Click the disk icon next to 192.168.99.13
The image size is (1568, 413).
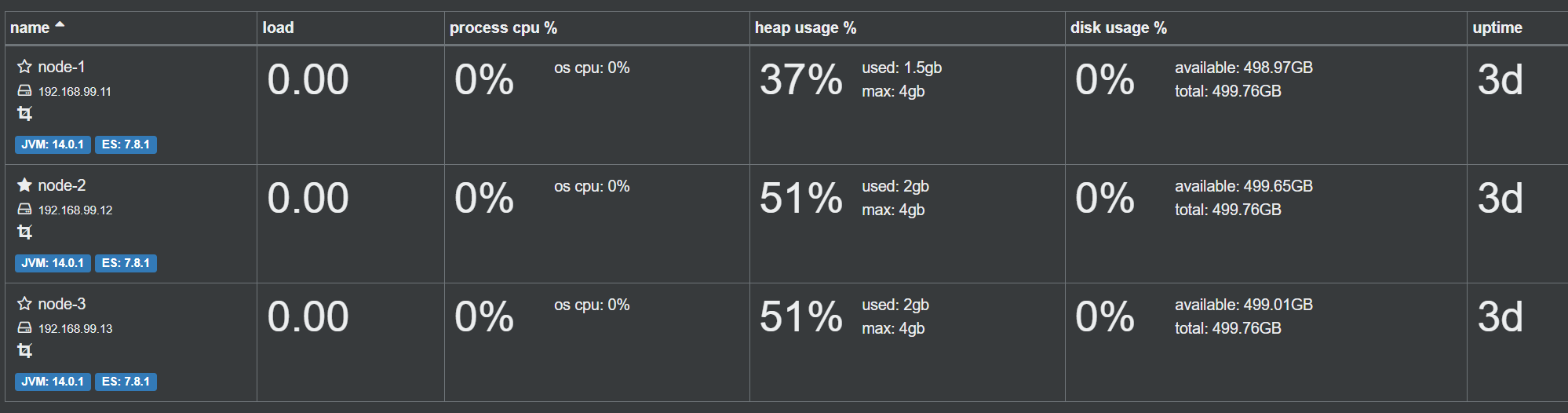tap(24, 328)
